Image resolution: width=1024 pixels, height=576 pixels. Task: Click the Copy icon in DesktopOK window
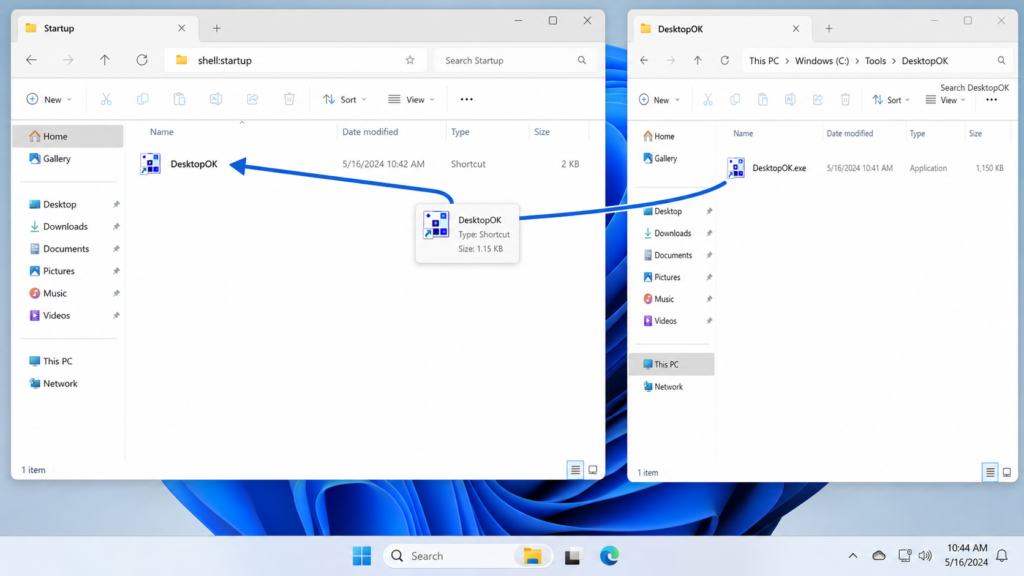click(x=735, y=100)
